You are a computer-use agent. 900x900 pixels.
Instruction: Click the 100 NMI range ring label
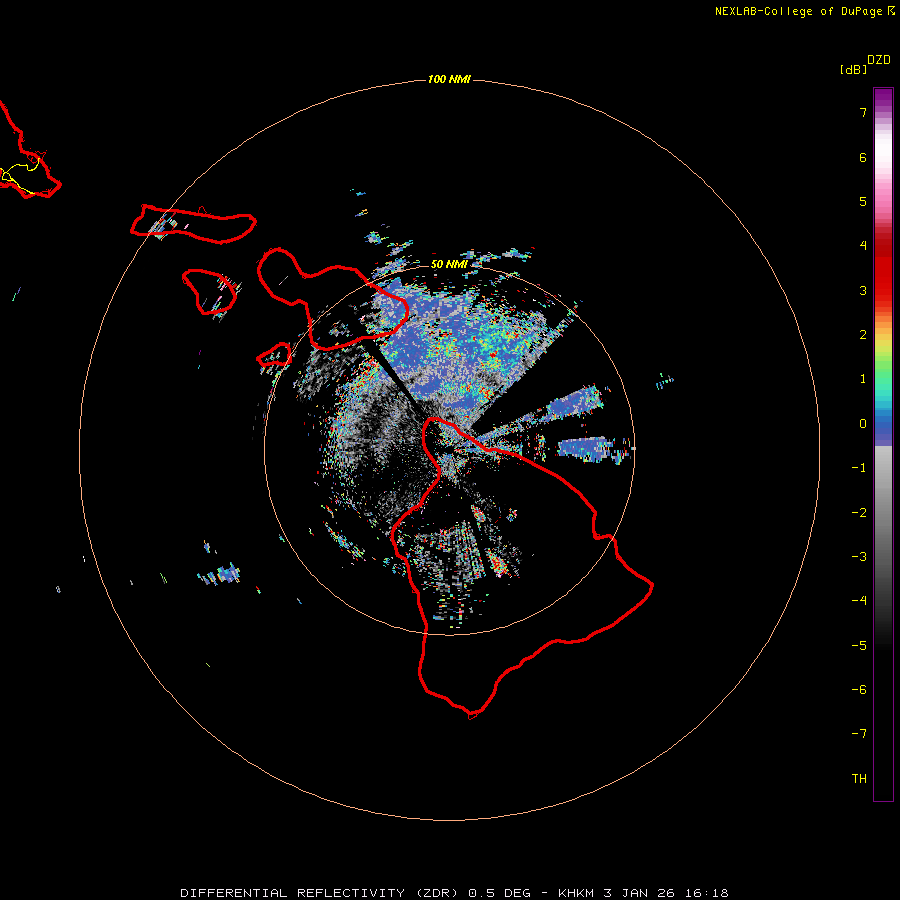(449, 79)
